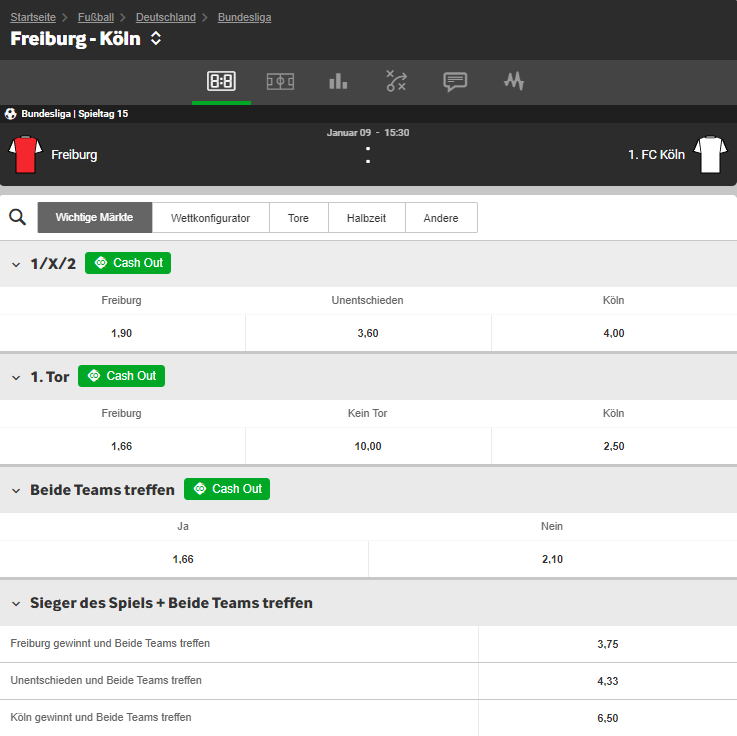Open the Deutschland breadcrumb link

(x=165, y=17)
